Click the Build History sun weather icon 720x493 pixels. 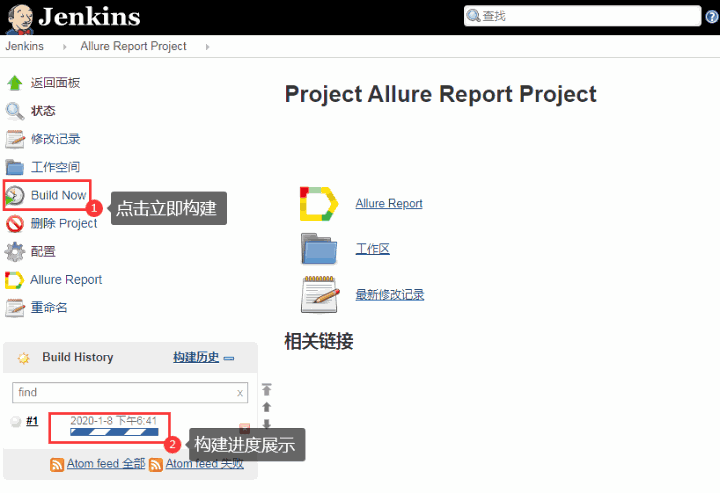coord(23,358)
